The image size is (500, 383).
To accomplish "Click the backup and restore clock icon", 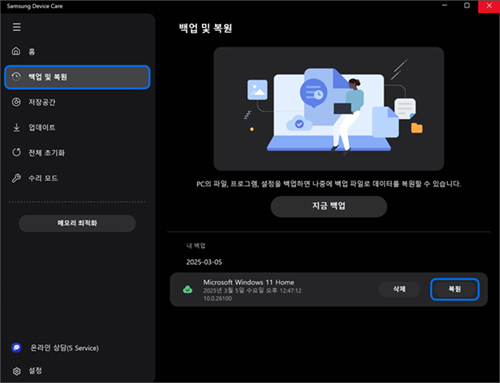I will click(16, 77).
